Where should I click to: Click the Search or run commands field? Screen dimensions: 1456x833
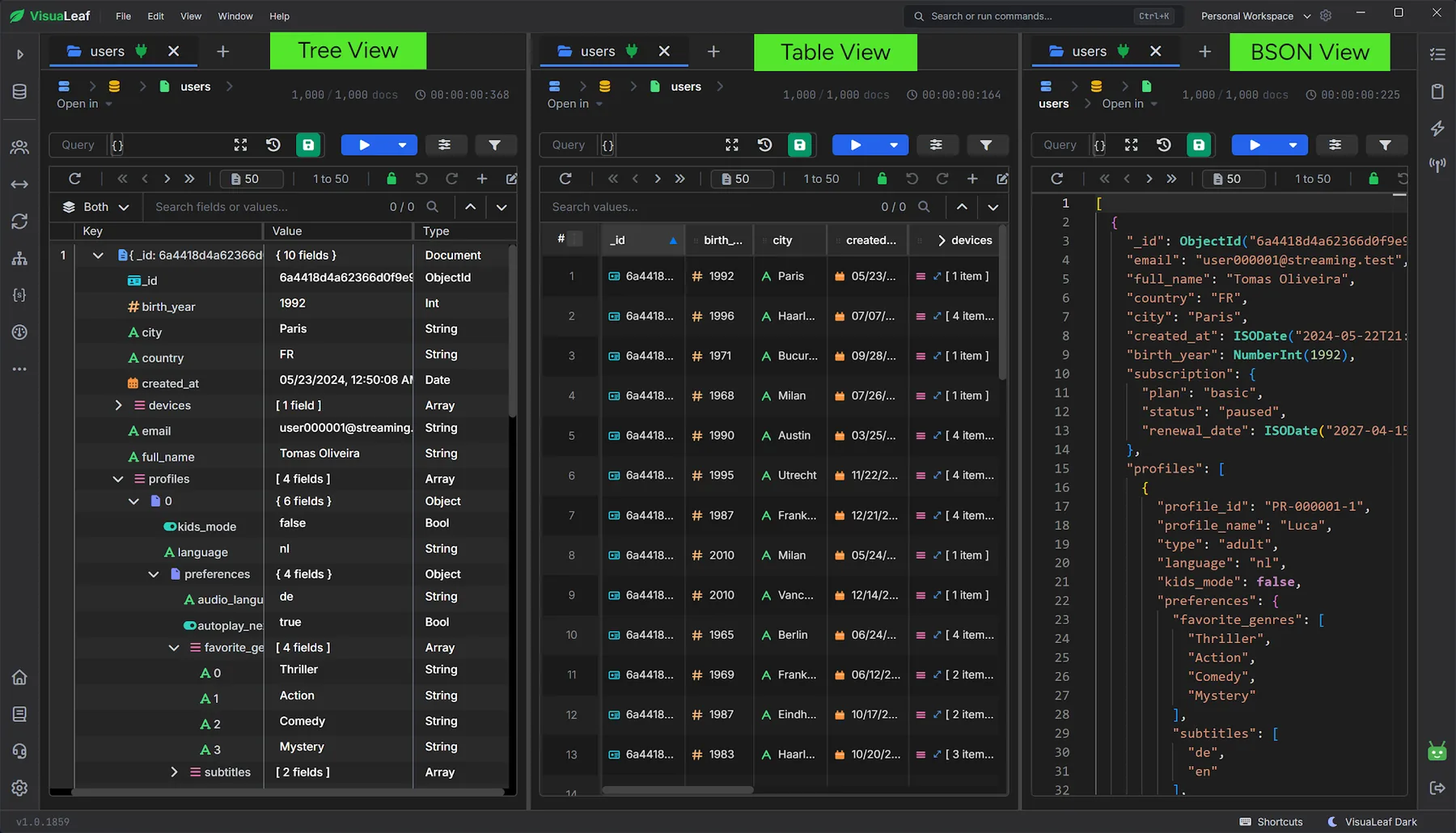coord(1043,16)
